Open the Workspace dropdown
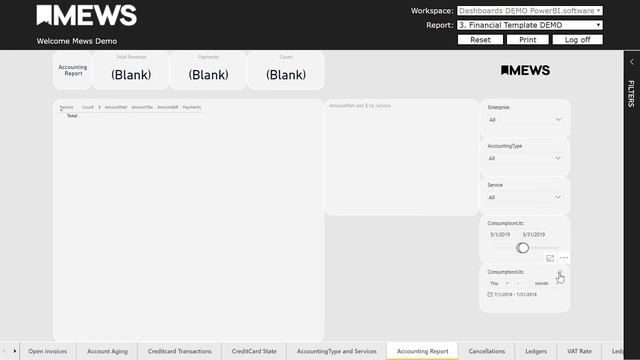This screenshot has width=640, height=360. (x=530, y=11)
